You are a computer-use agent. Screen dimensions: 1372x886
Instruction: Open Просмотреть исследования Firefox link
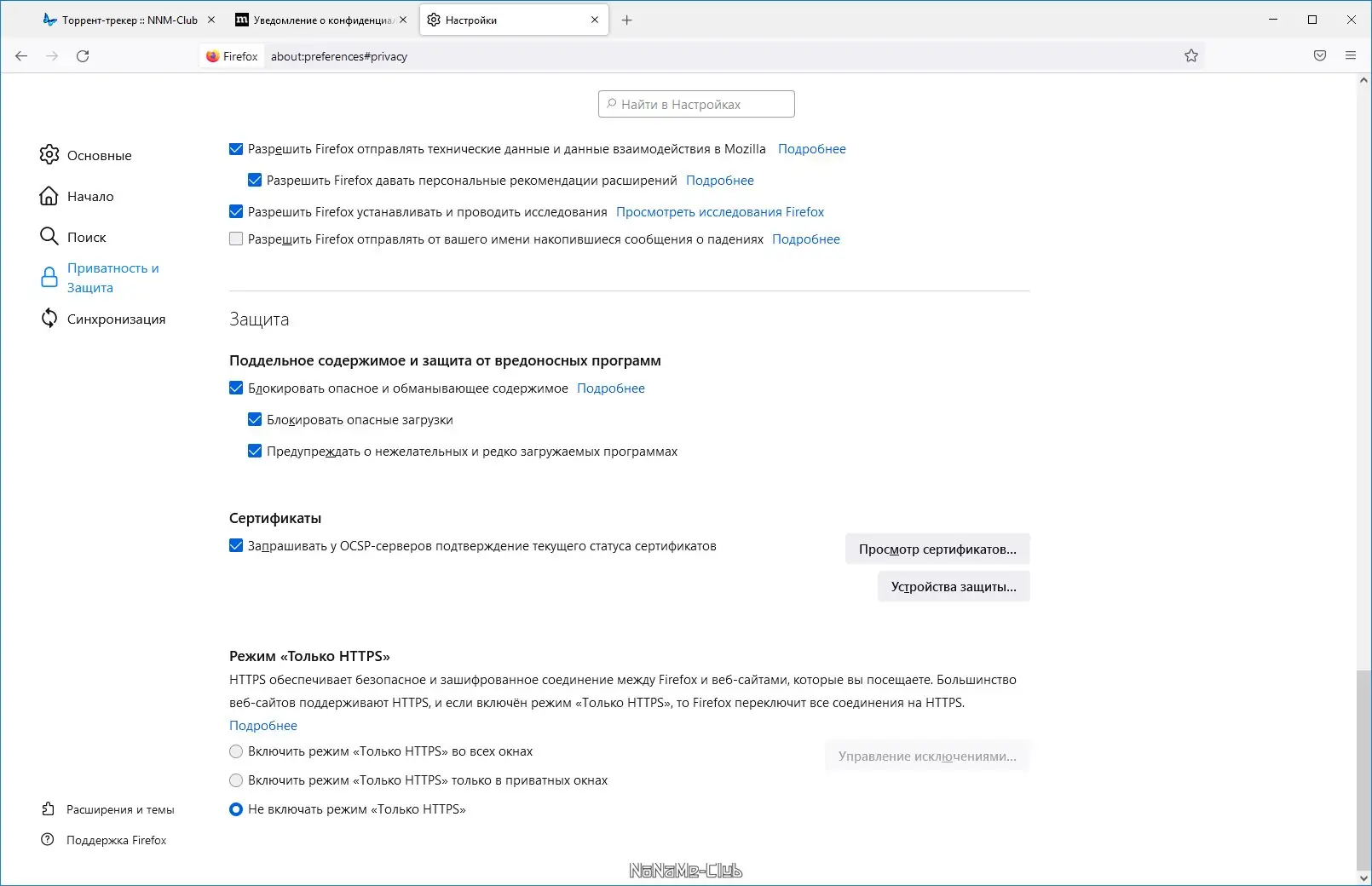[x=720, y=212]
